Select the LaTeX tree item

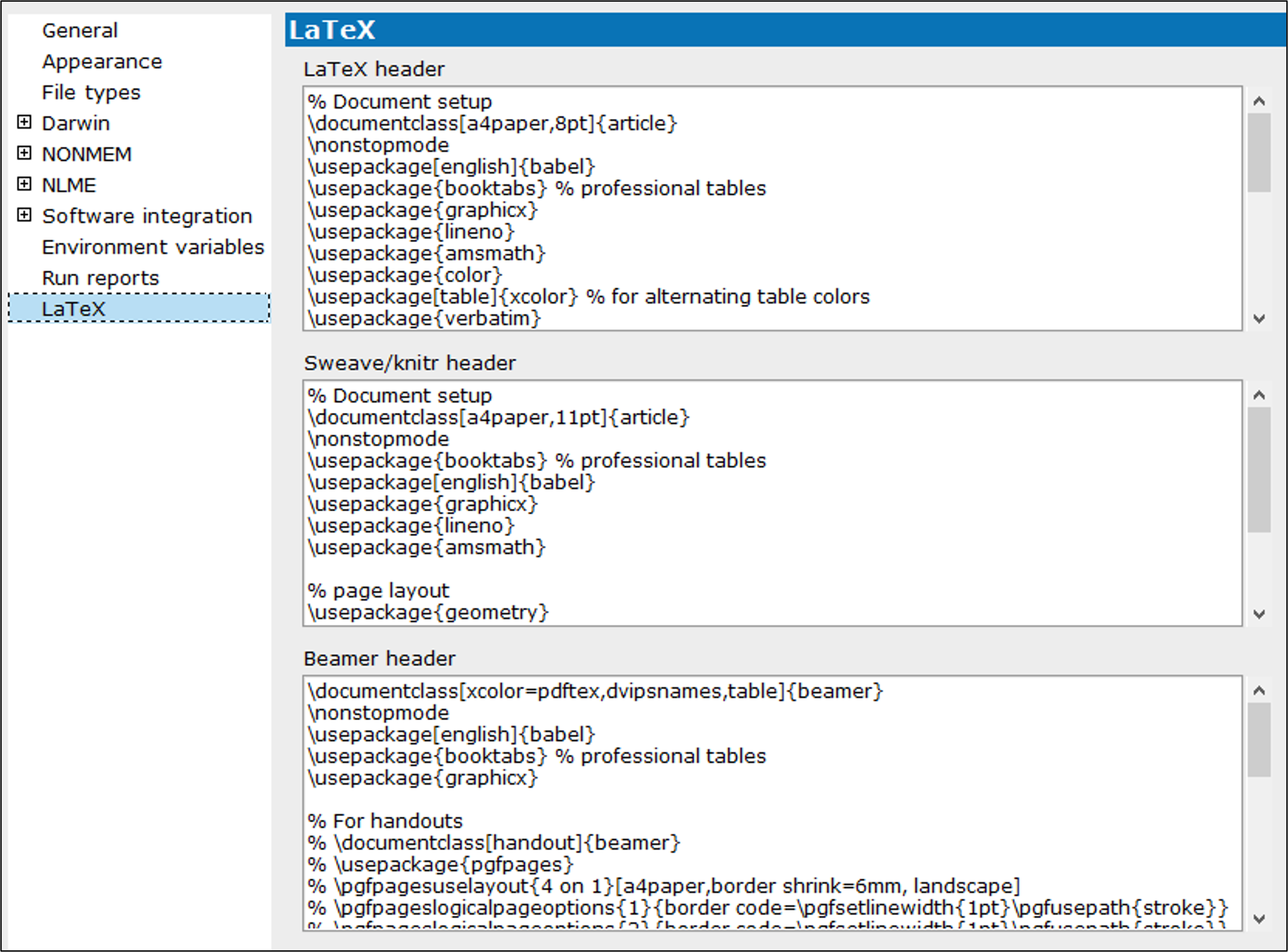coord(139,309)
